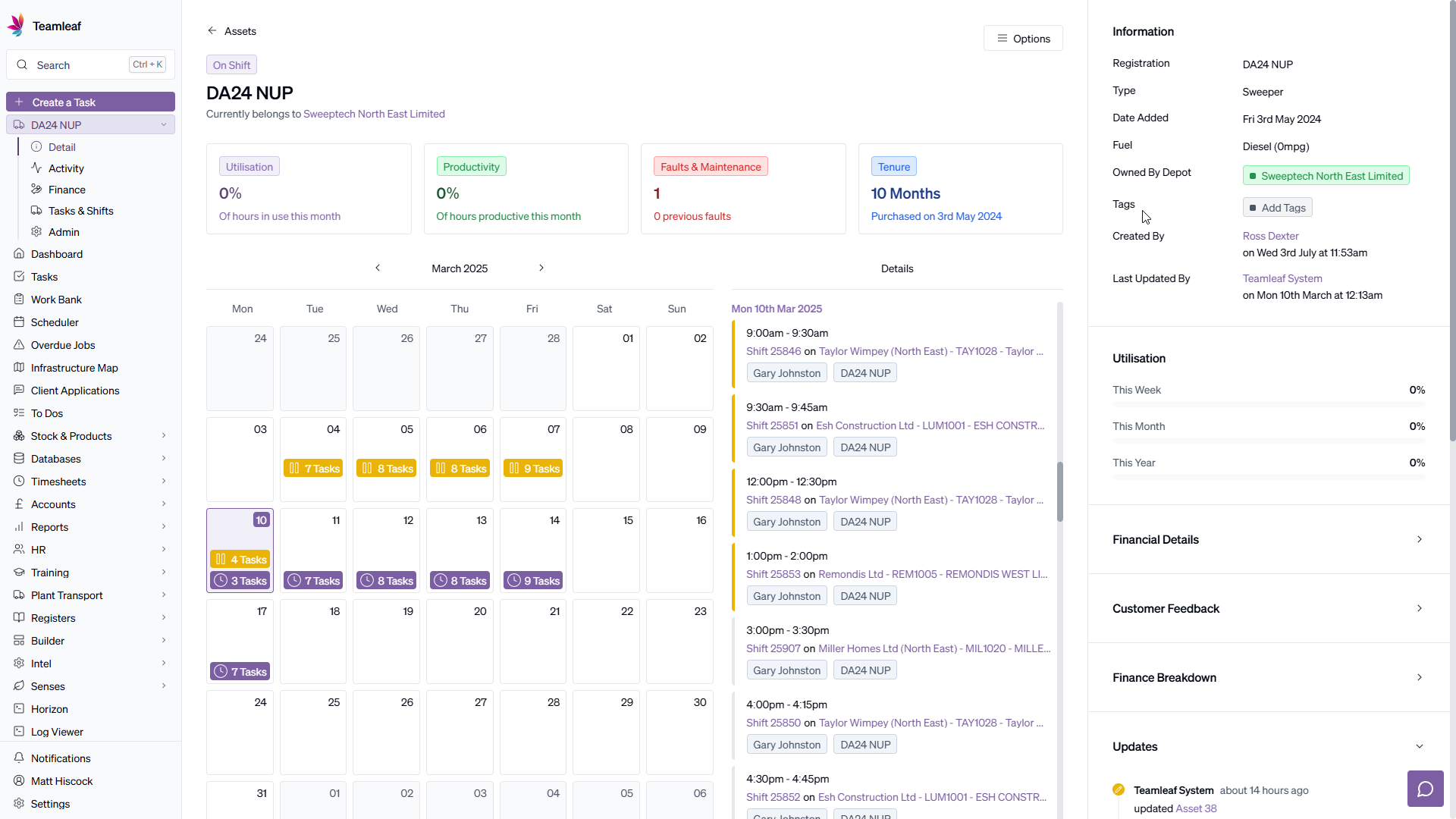Switch to the Tasks & Shifts tab
Viewport: 1456px width, 819px height.
pyautogui.click(x=80, y=211)
